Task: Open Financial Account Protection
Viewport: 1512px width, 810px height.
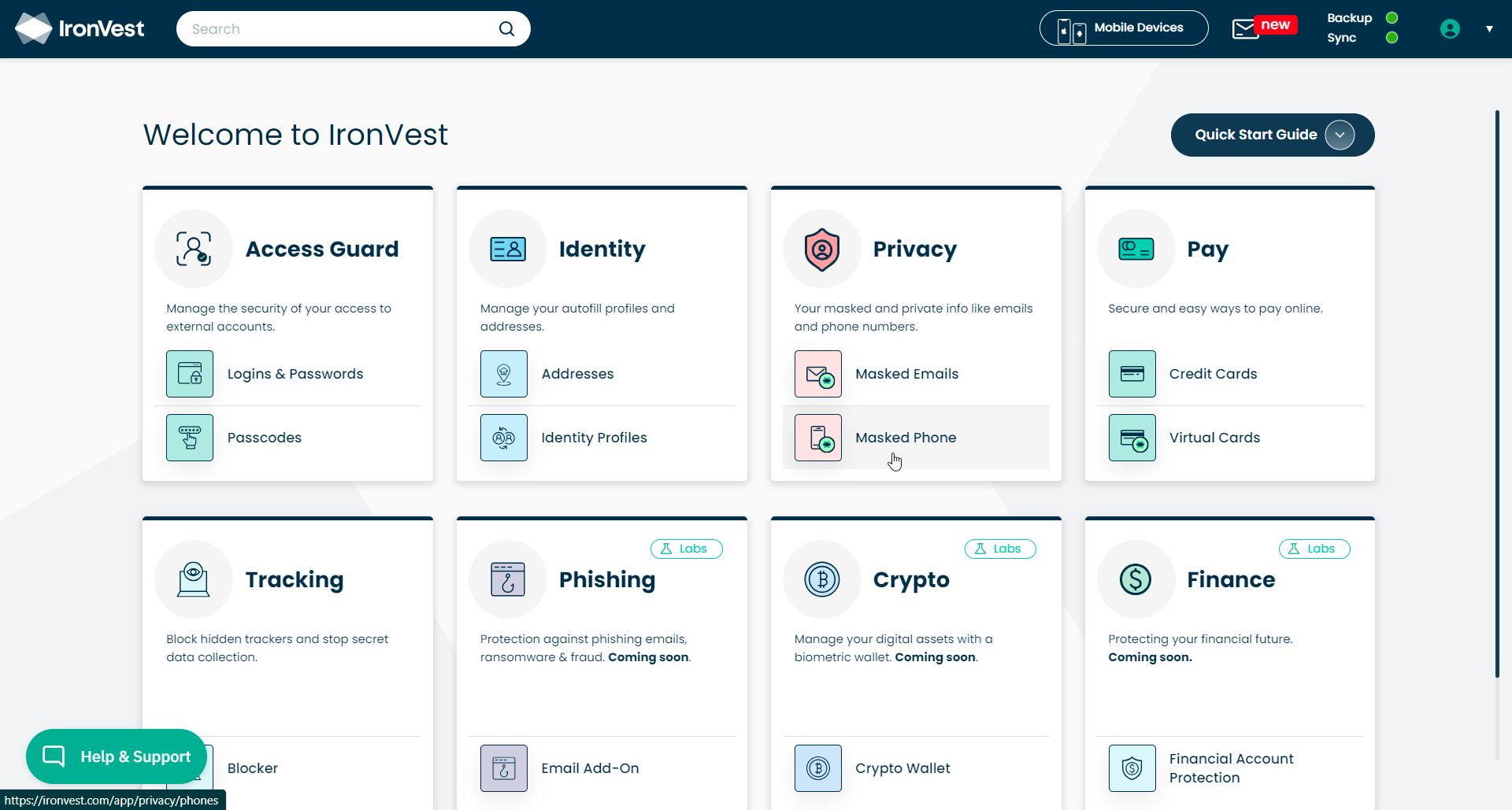Action: tap(1230, 768)
